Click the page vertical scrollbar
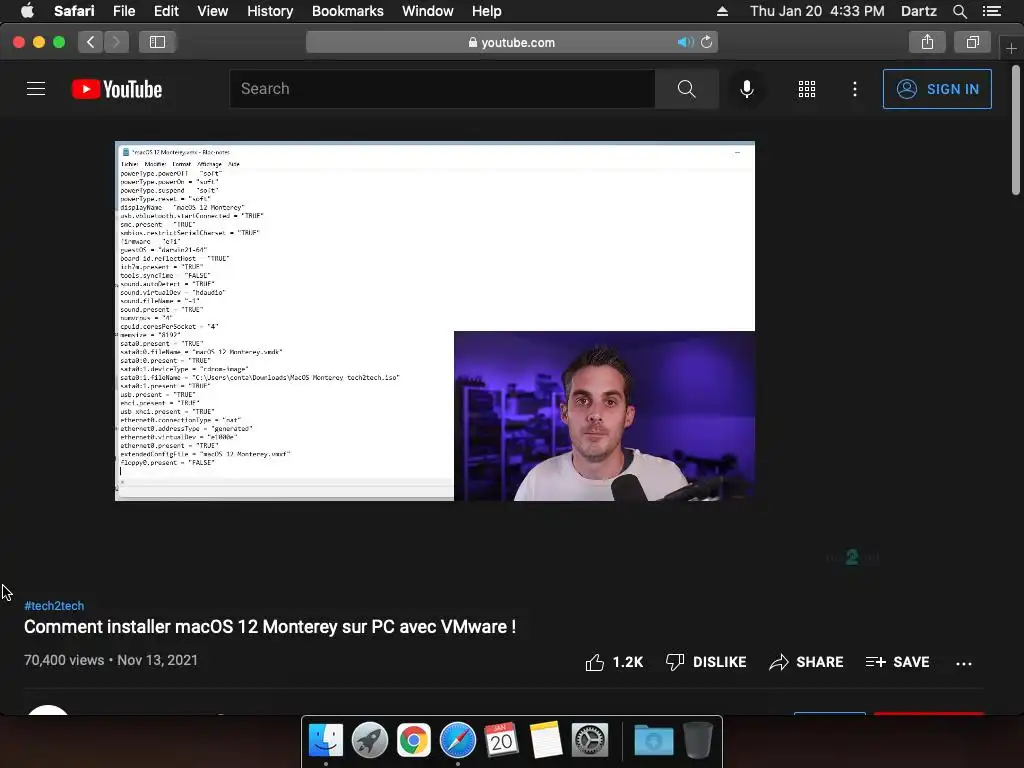1024x768 pixels. [1016, 131]
